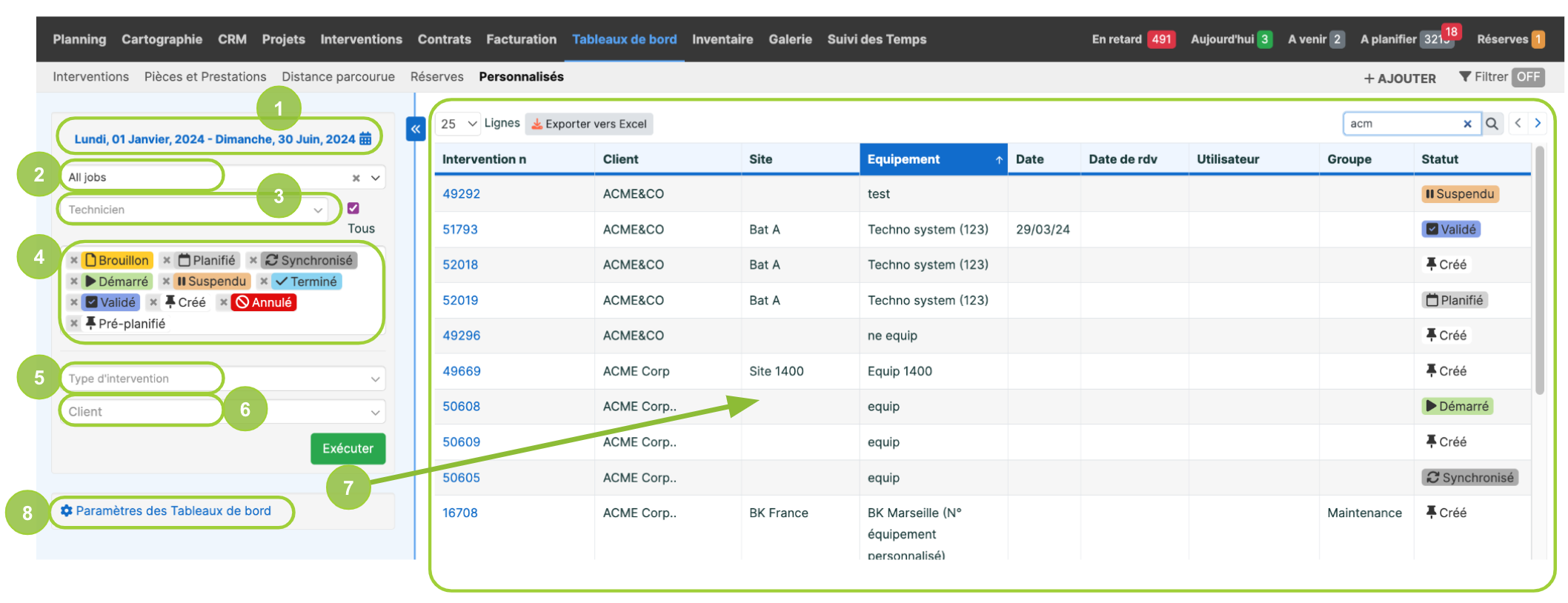Remove the Terminé status tag

tap(264, 281)
